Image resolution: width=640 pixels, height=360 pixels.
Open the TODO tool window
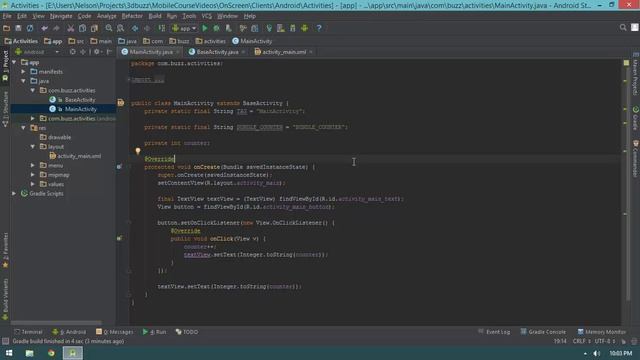pyautogui.click(x=187, y=332)
